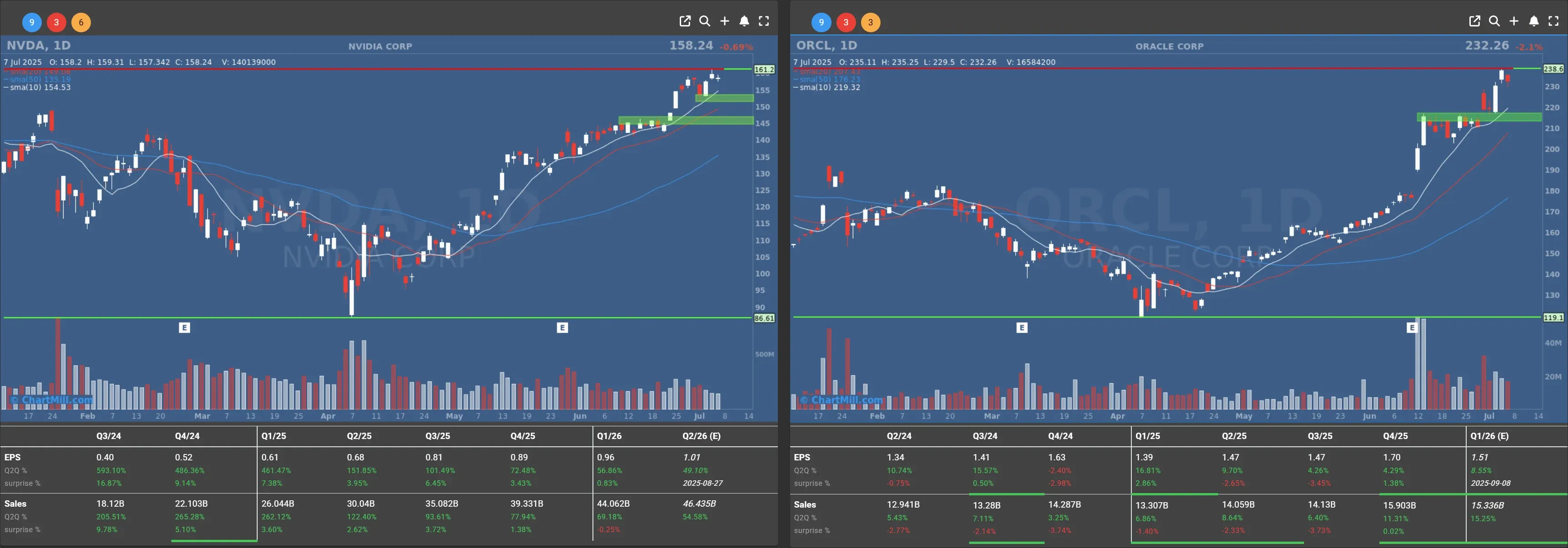Screen dimensions: 1568x548
Task: Click NVDA sma(10) 154.53 legend entry
Action: click(37, 88)
